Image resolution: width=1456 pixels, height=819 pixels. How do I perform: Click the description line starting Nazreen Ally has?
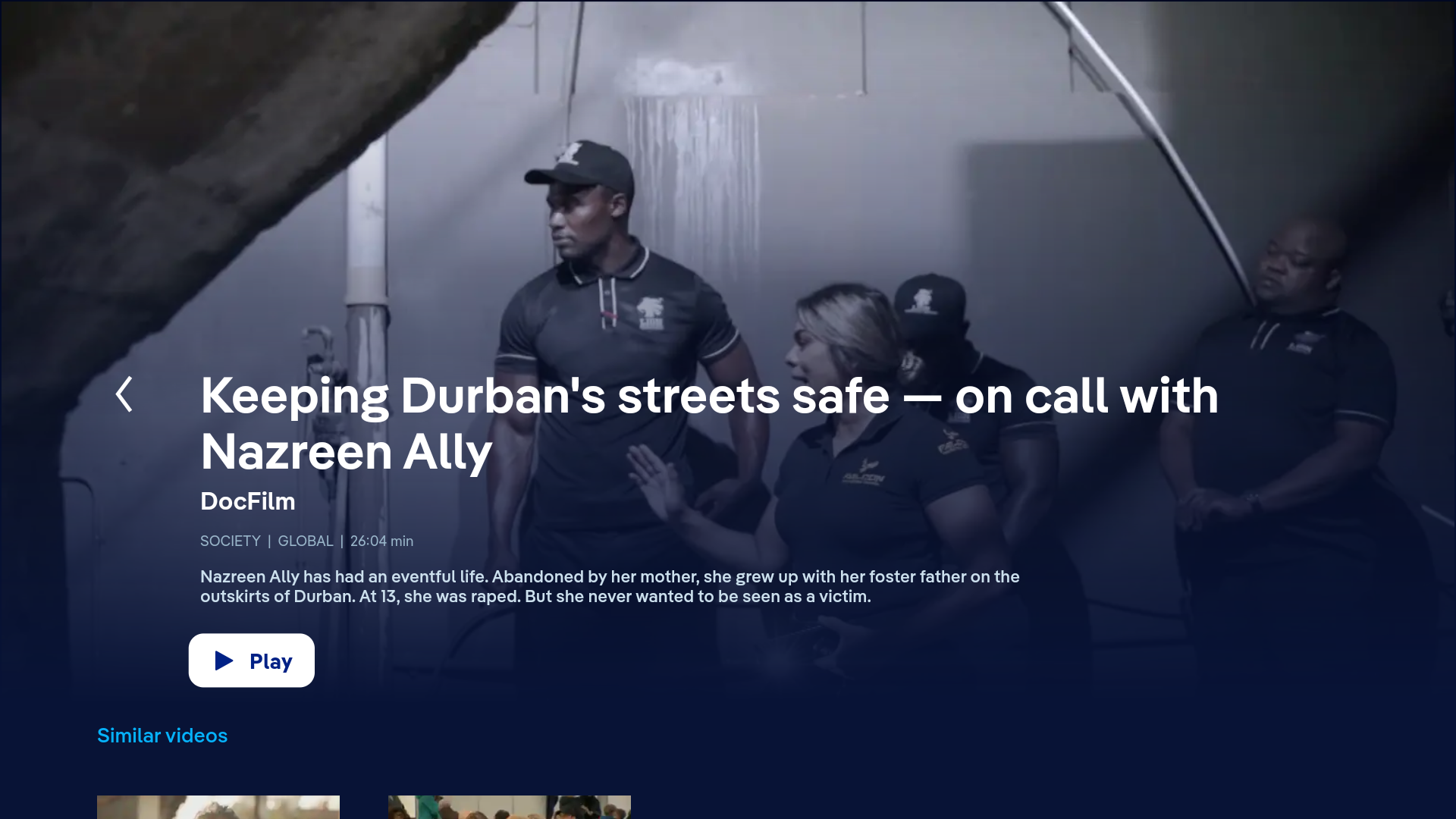(x=610, y=576)
